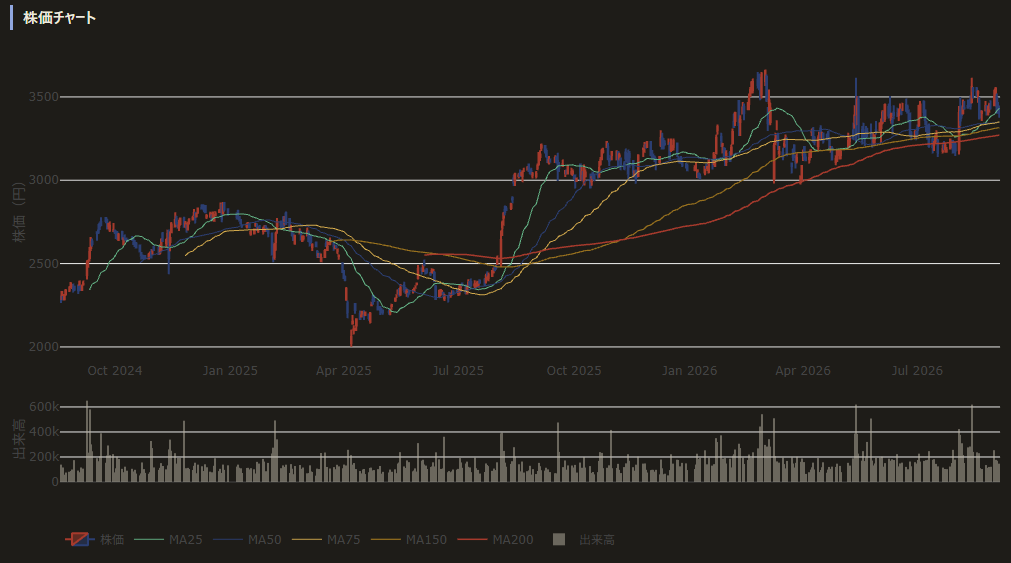The height and width of the screenshot is (563, 1011).
Task: Toggle the 出来高 volume legend entry
Action: tap(584, 540)
